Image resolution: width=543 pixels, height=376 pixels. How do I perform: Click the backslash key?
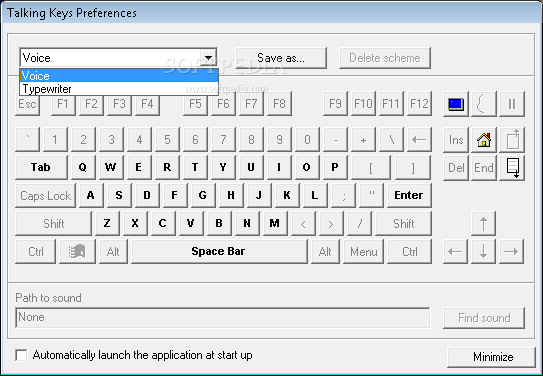pos(391,140)
